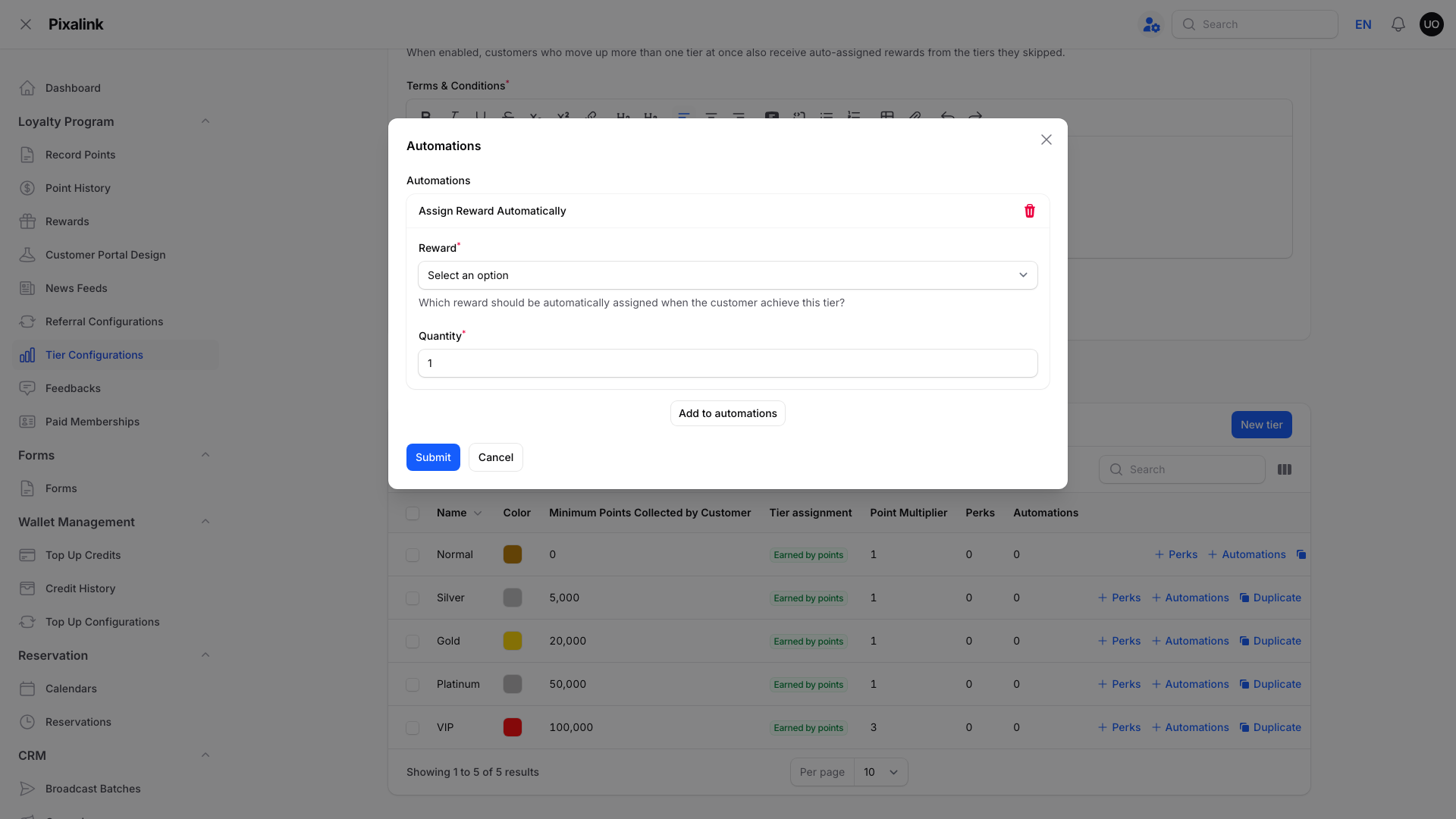Image resolution: width=1456 pixels, height=819 pixels.
Task: Focus the Quantity input field
Action: (x=728, y=363)
